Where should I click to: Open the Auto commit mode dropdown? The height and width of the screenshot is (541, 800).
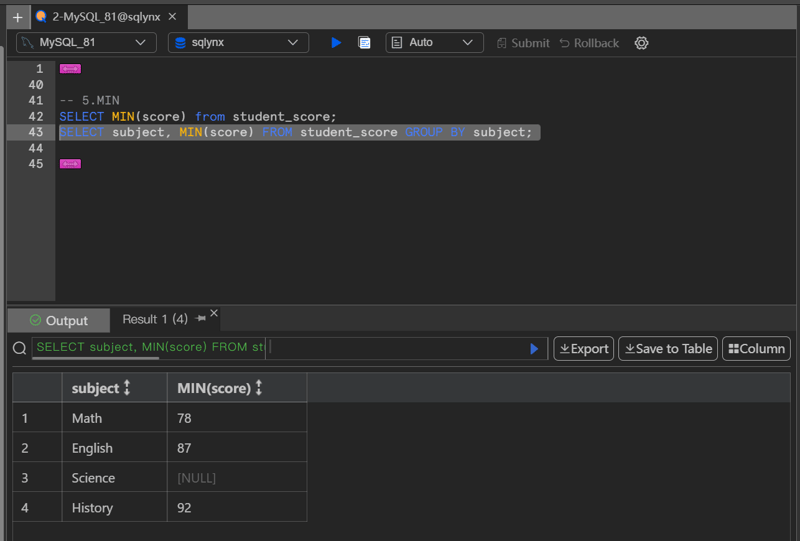(x=434, y=42)
